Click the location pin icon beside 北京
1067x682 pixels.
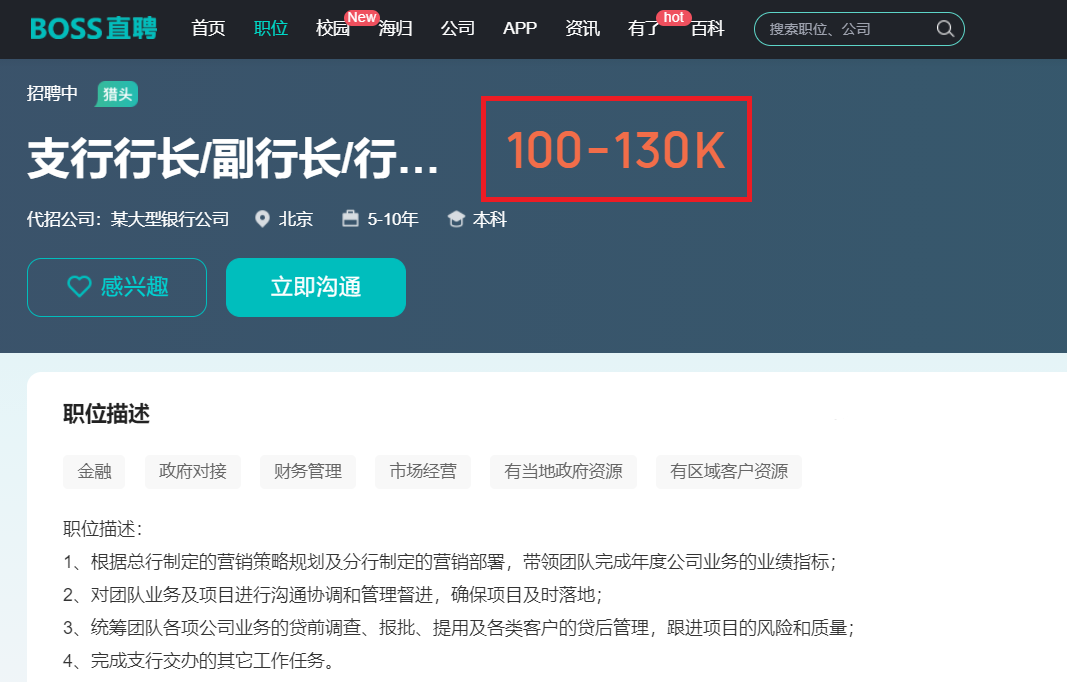[263, 219]
